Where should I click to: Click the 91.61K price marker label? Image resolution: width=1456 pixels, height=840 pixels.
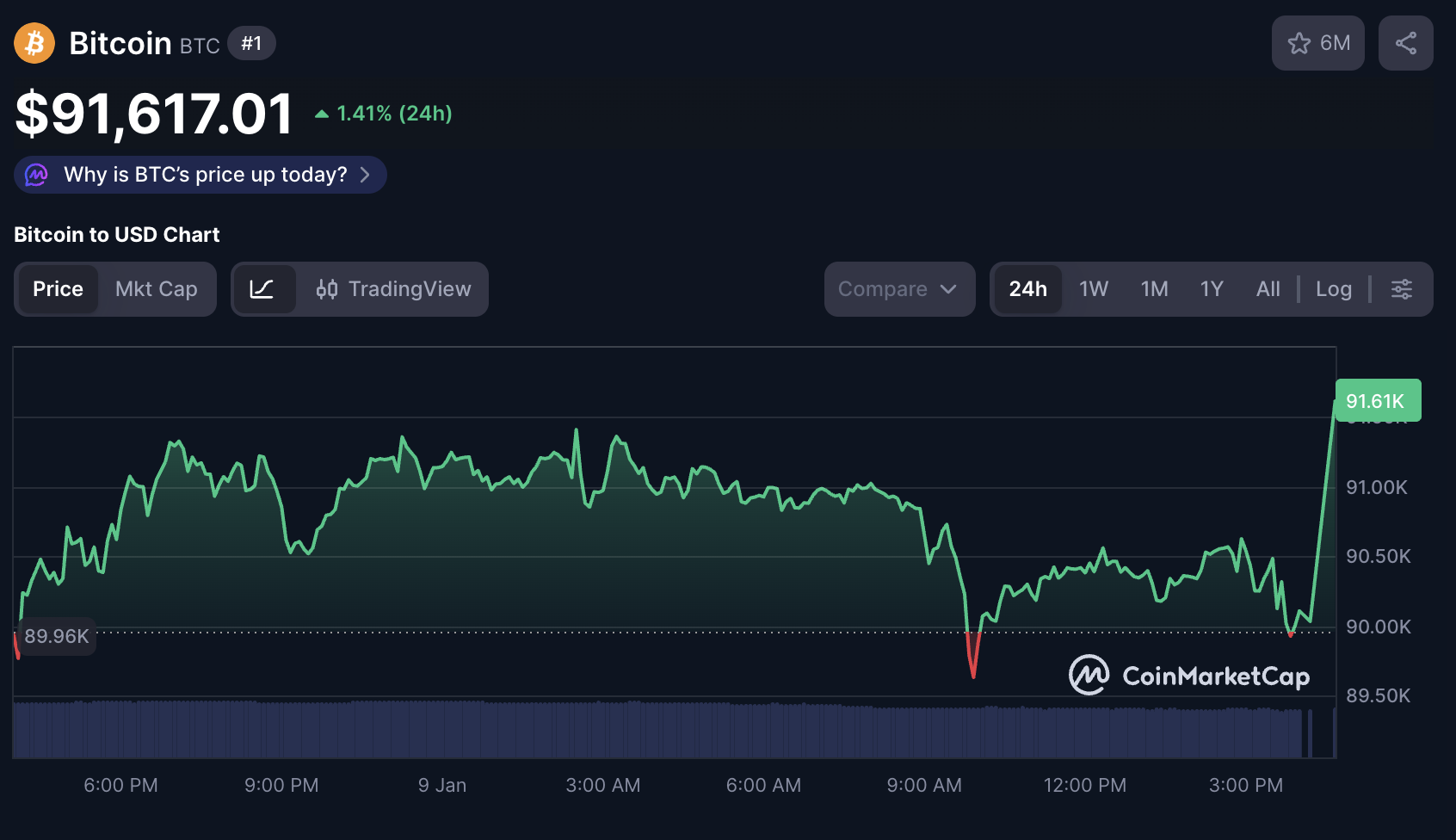[x=1377, y=400]
